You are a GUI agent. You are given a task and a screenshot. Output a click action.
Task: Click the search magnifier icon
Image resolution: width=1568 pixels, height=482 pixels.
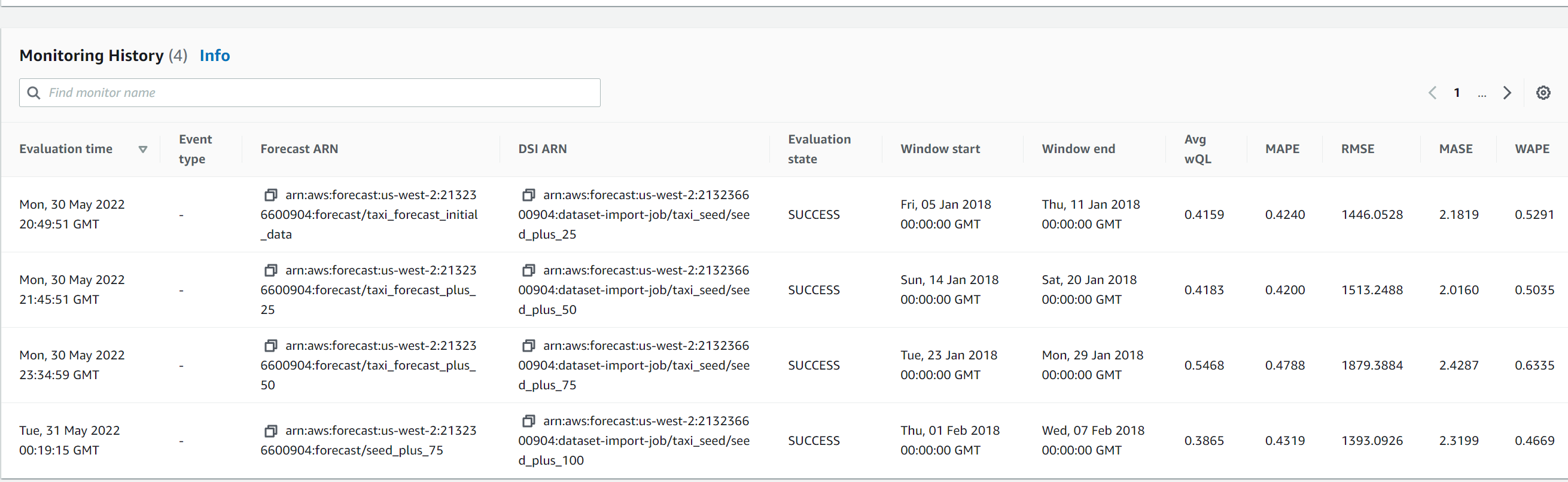pyautogui.click(x=34, y=93)
